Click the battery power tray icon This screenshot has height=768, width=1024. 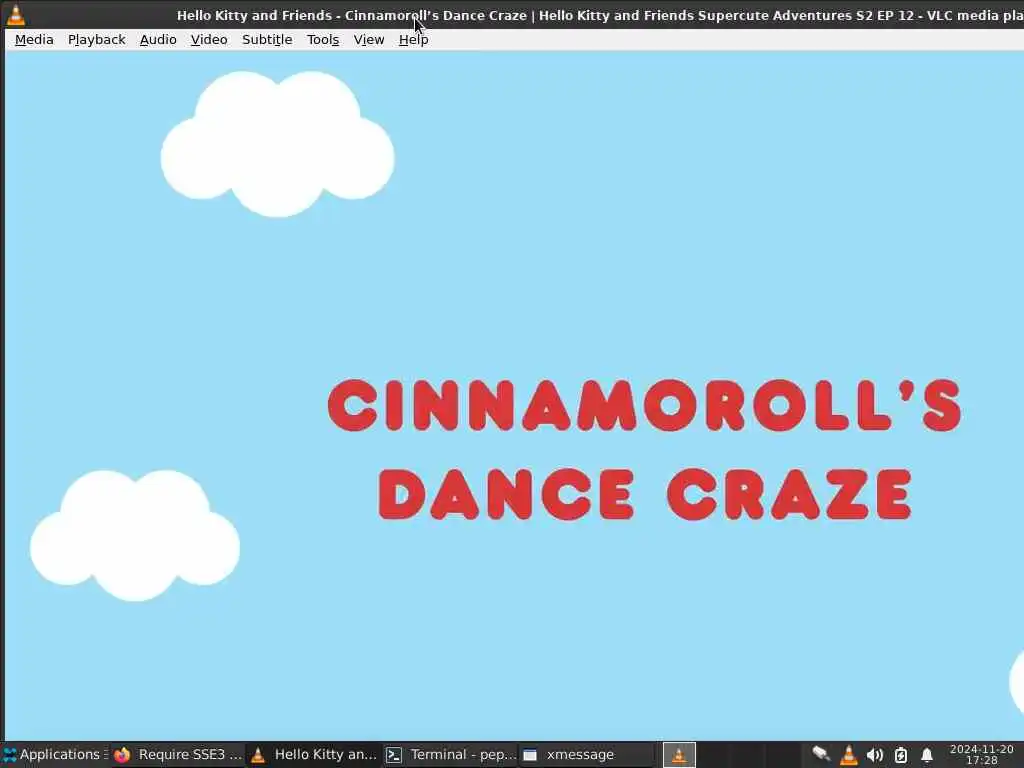tap(901, 755)
